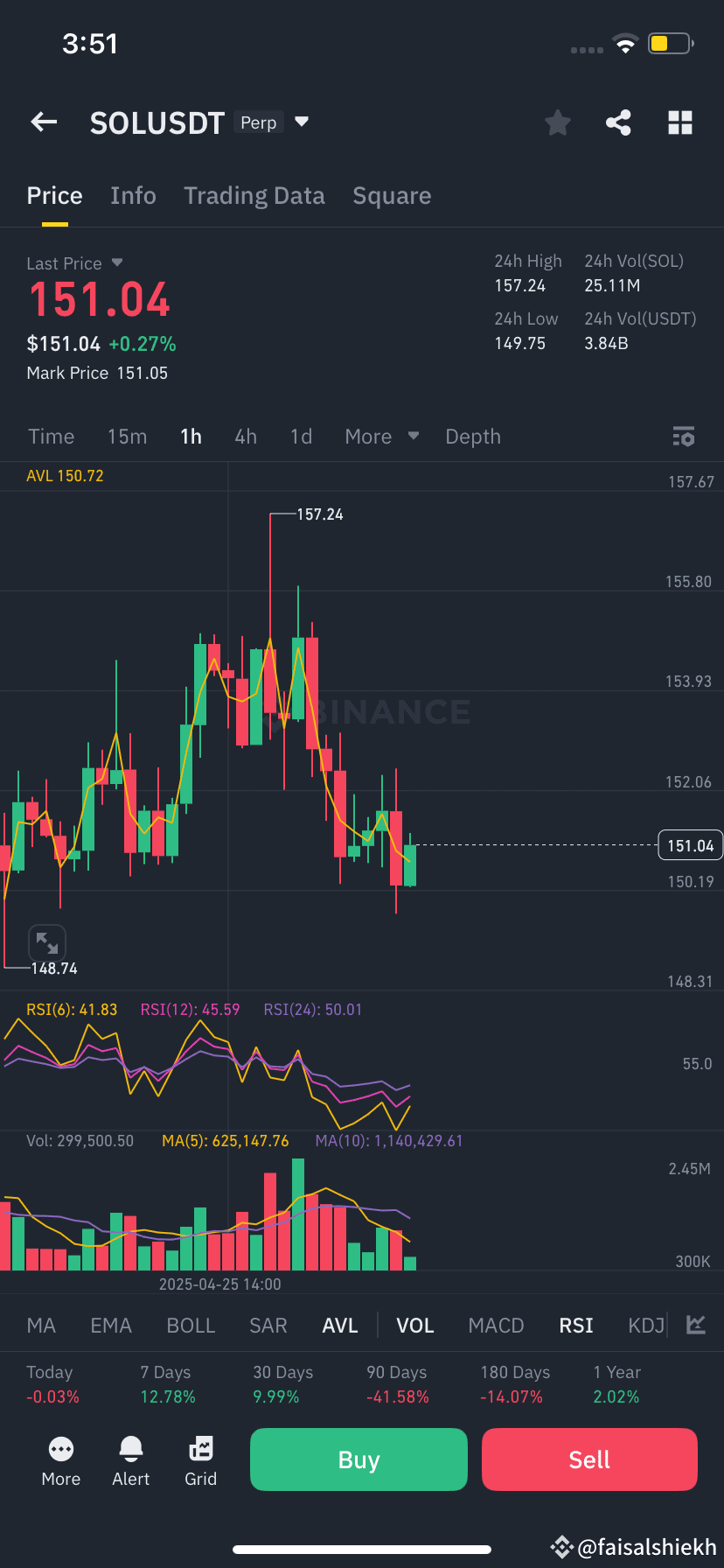Tap the 90 Days -41.58% performance
This screenshot has width=724, height=1568.
pos(398,1384)
